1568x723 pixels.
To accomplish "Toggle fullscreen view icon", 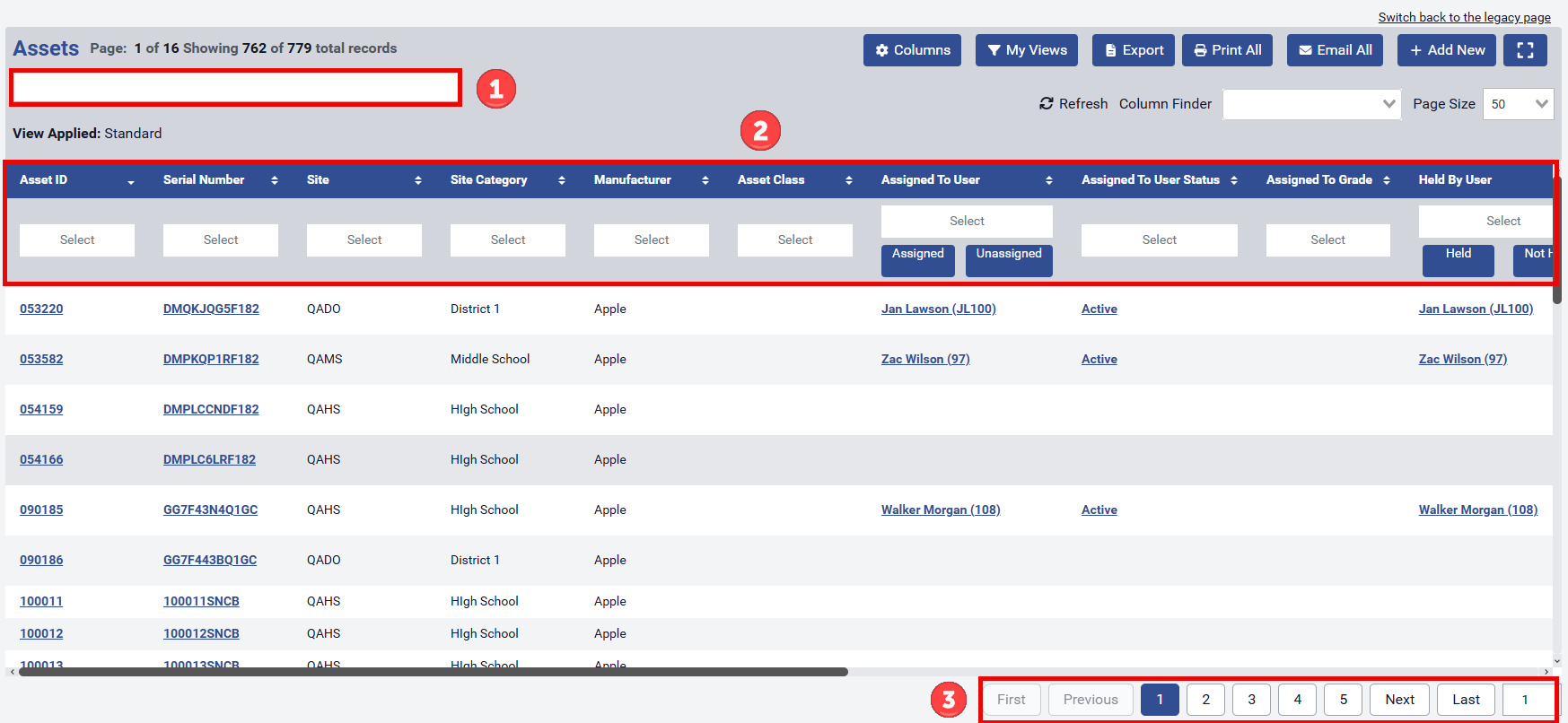I will click(x=1525, y=50).
